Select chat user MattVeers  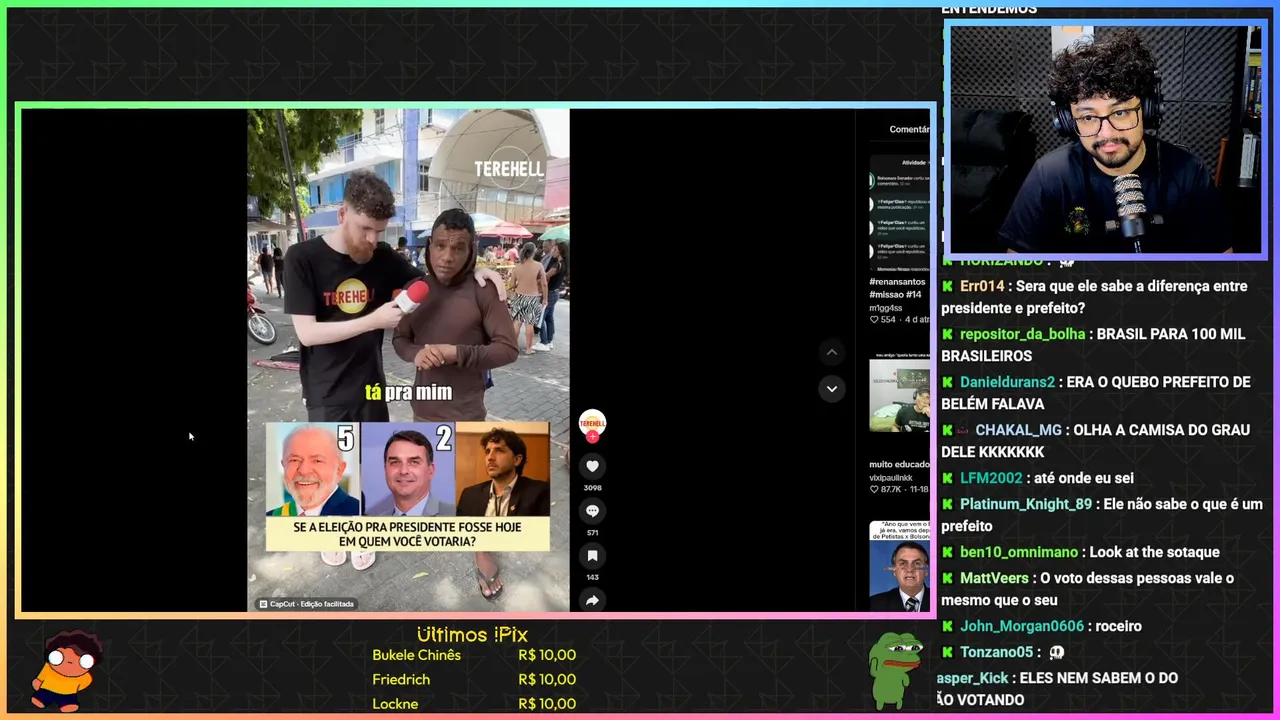(x=994, y=578)
